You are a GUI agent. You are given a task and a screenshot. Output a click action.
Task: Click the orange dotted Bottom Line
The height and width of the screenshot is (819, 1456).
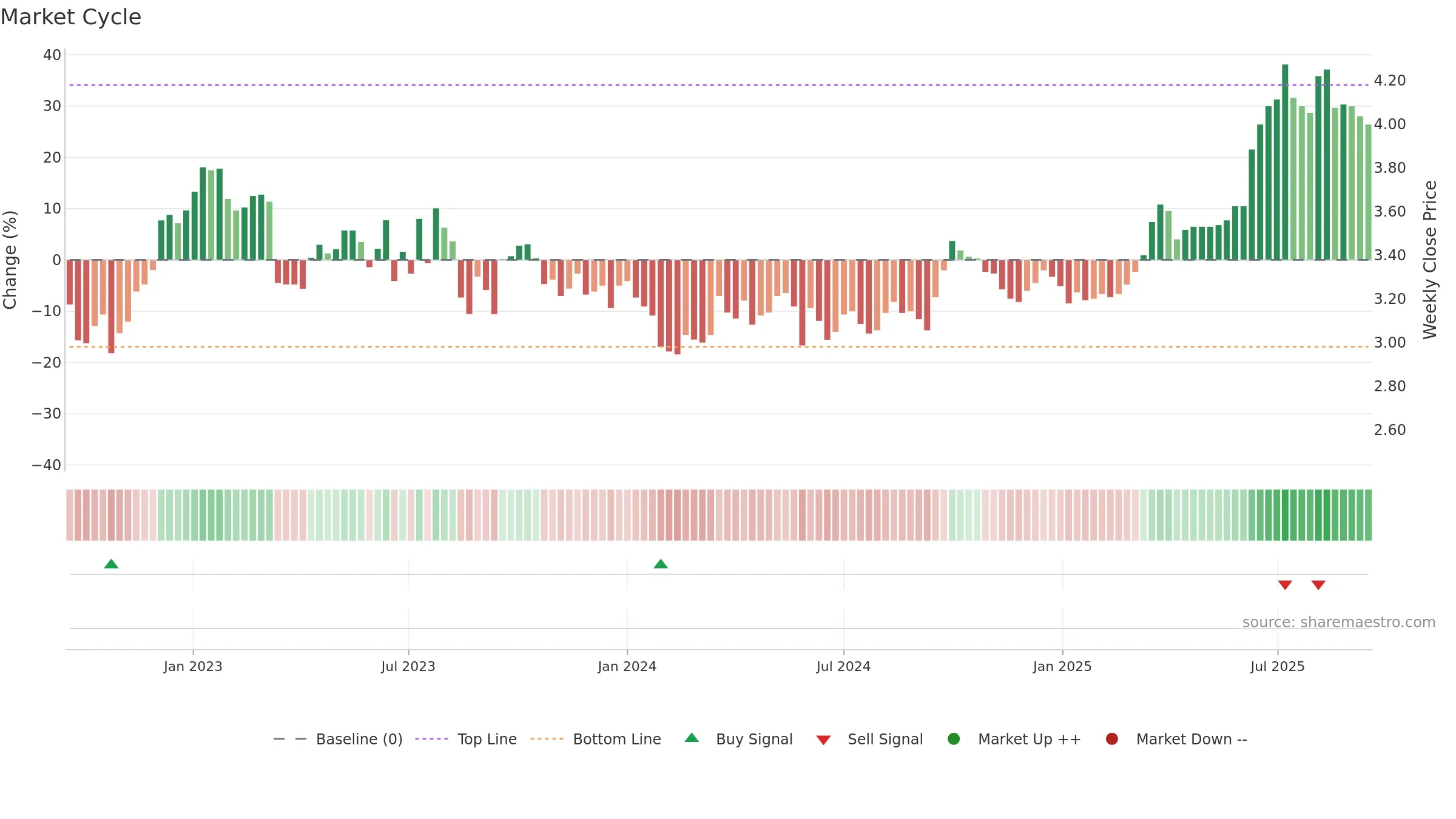click(x=719, y=346)
